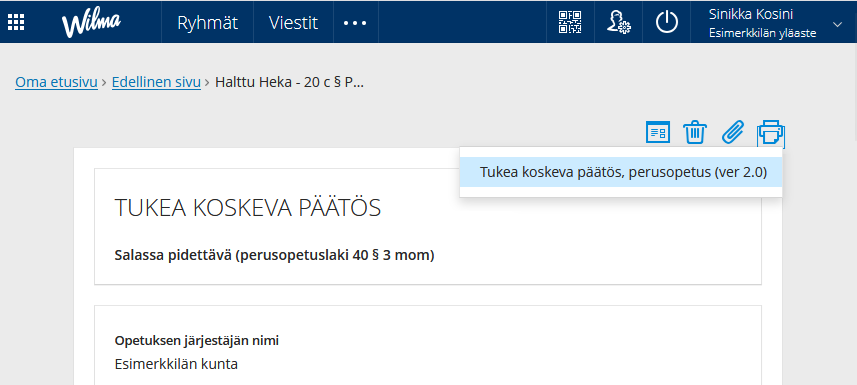Image resolution: width=857 pixels, height=385 pixels.
Task: Click the form view icon
Action: click(x=658, y=132)
